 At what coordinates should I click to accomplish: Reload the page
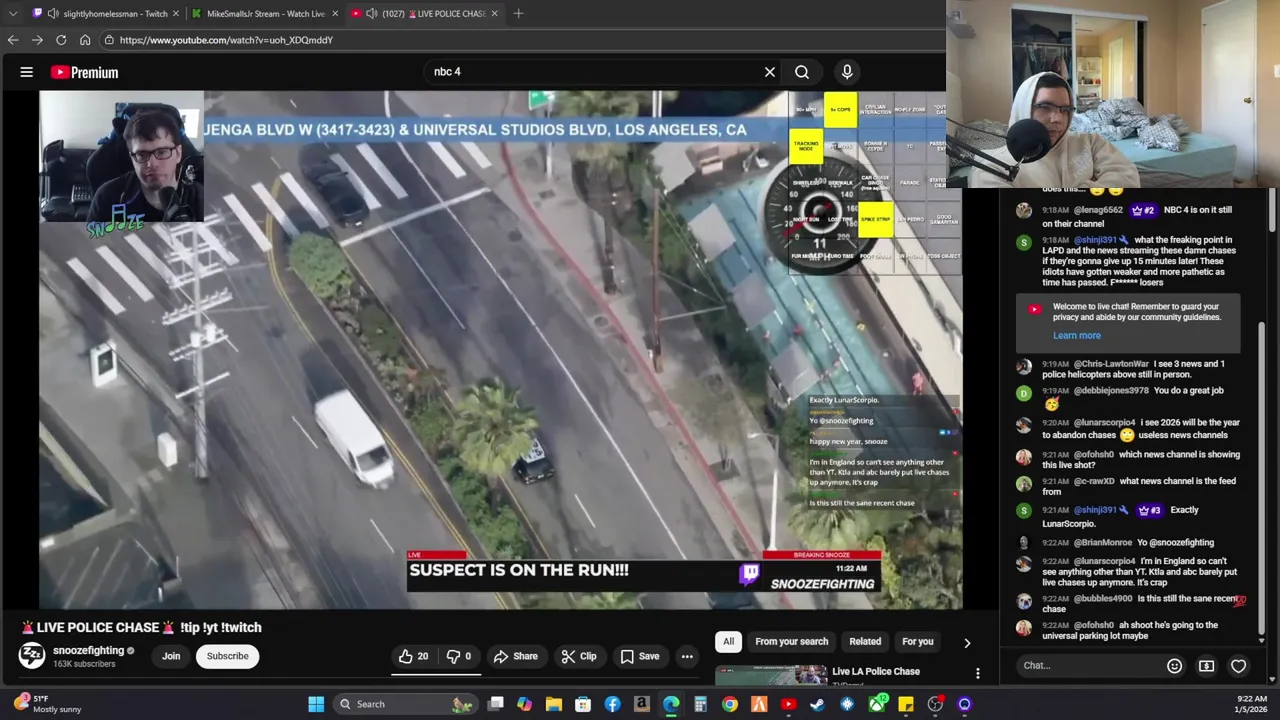coord(61,40)
